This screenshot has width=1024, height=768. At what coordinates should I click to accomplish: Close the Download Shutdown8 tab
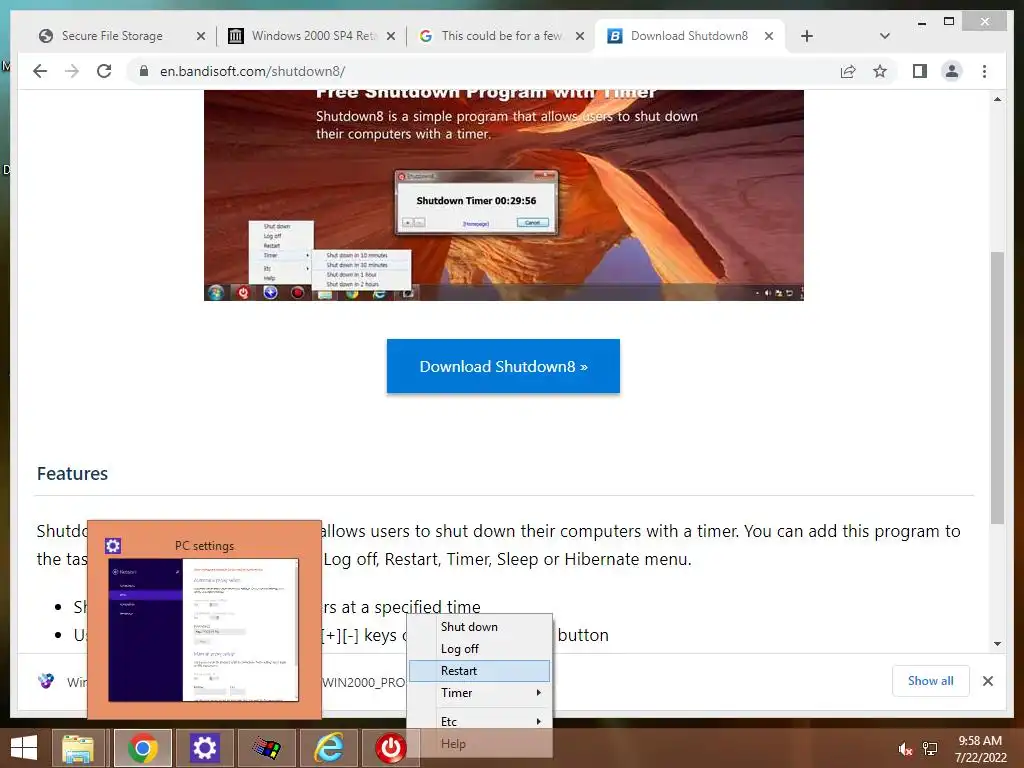pyautogui.click(x=769, y=36)
